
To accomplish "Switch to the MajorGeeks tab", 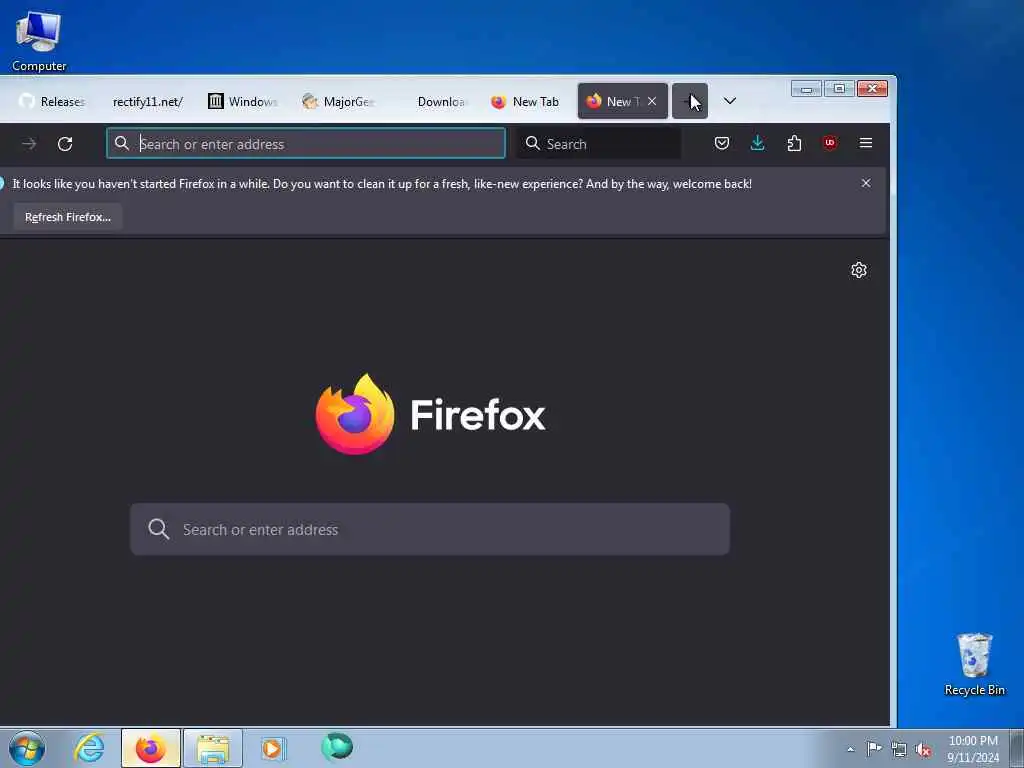I will [338, 101].
